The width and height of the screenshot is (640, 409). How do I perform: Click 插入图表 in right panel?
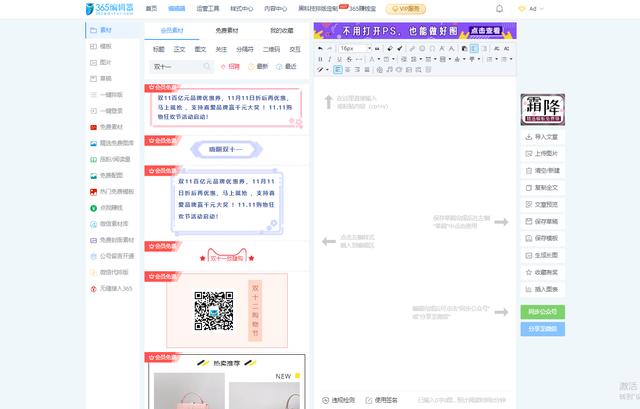[542, 289]
